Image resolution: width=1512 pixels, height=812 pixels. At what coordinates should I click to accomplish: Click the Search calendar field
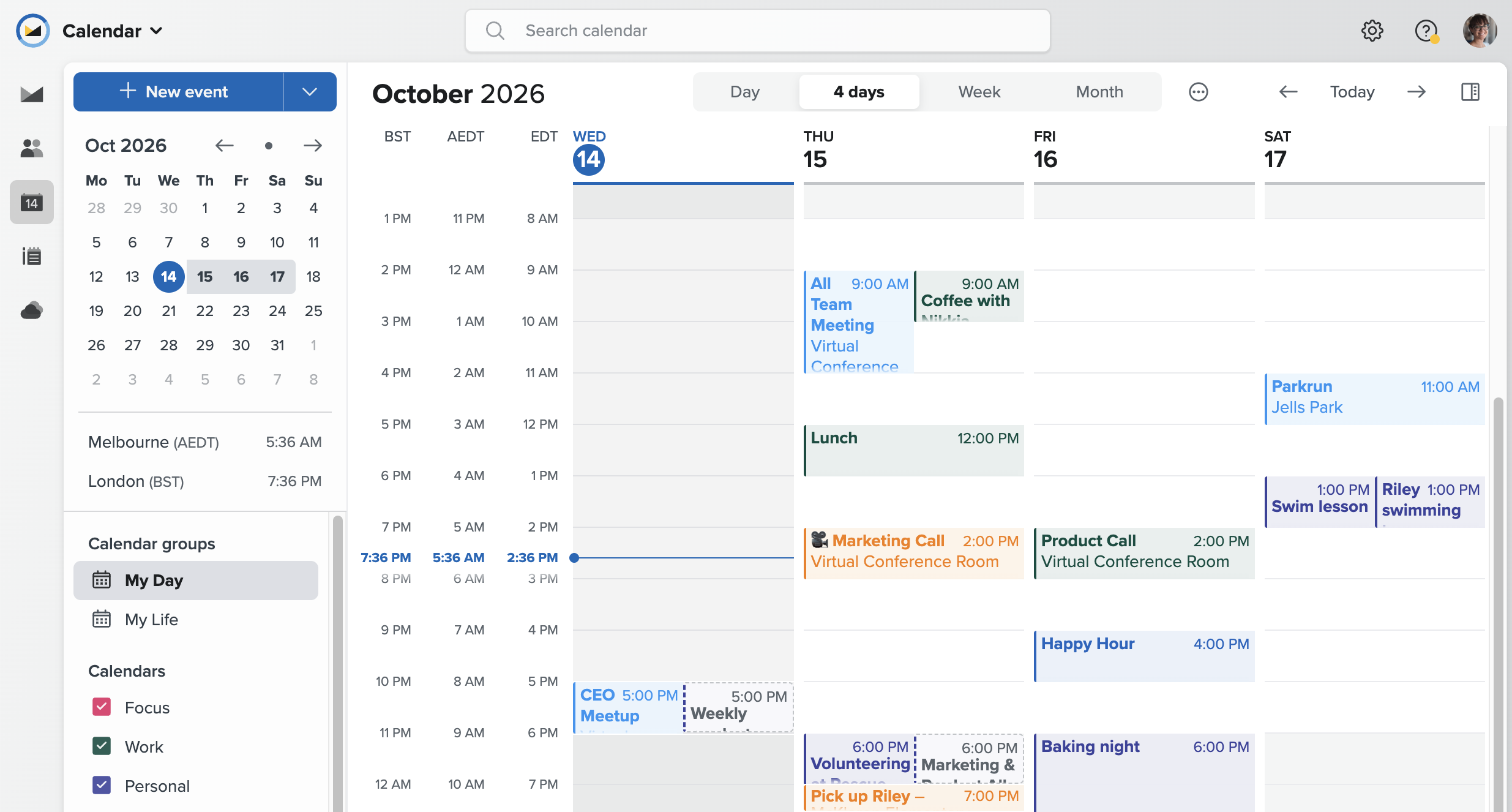click(x=758, y=31)
